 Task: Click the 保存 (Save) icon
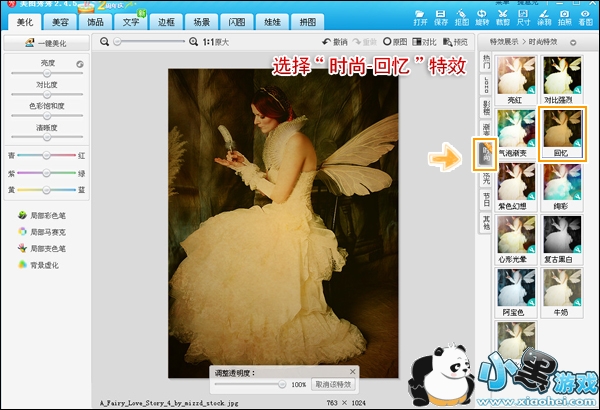coord(440,16)
